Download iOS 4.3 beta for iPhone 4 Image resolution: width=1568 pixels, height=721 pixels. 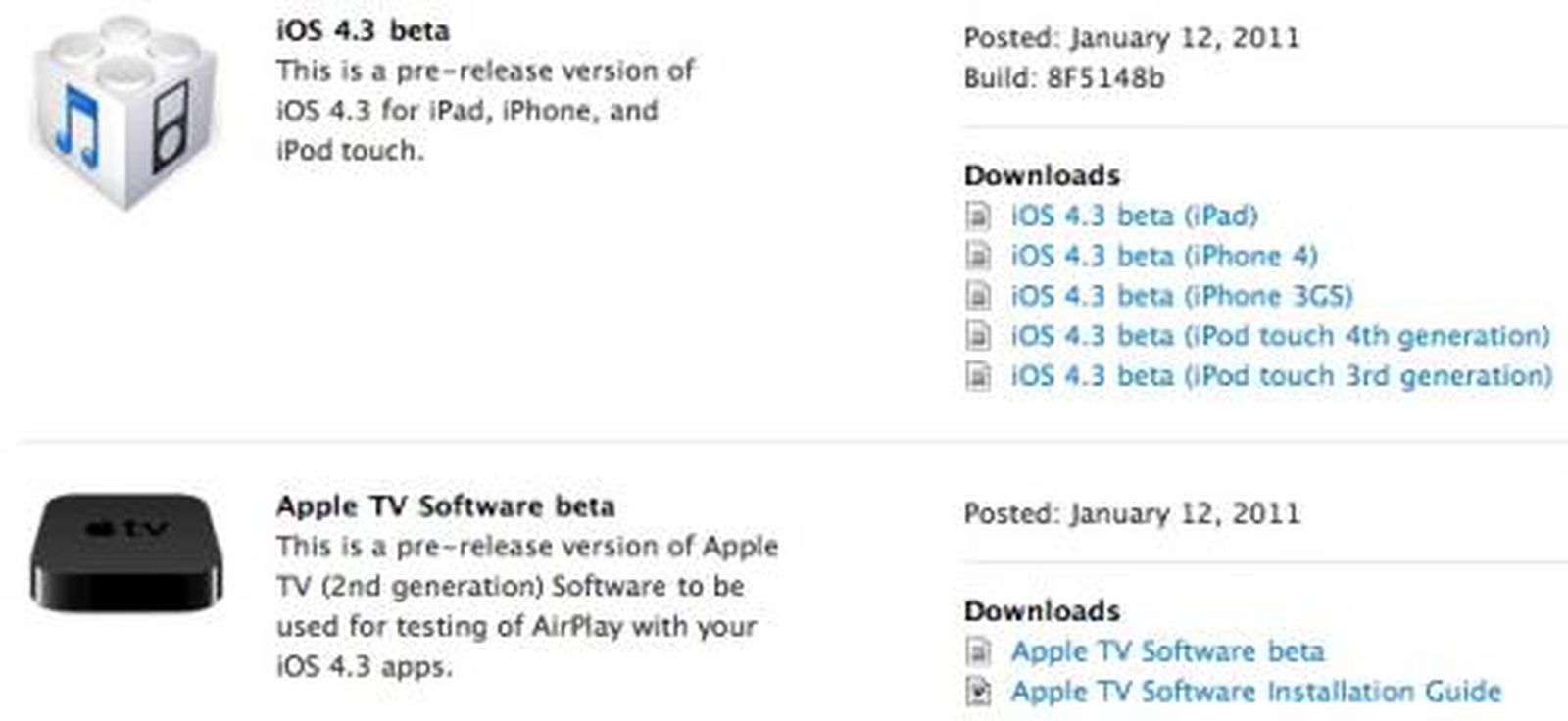click(x=1161, y=255)
